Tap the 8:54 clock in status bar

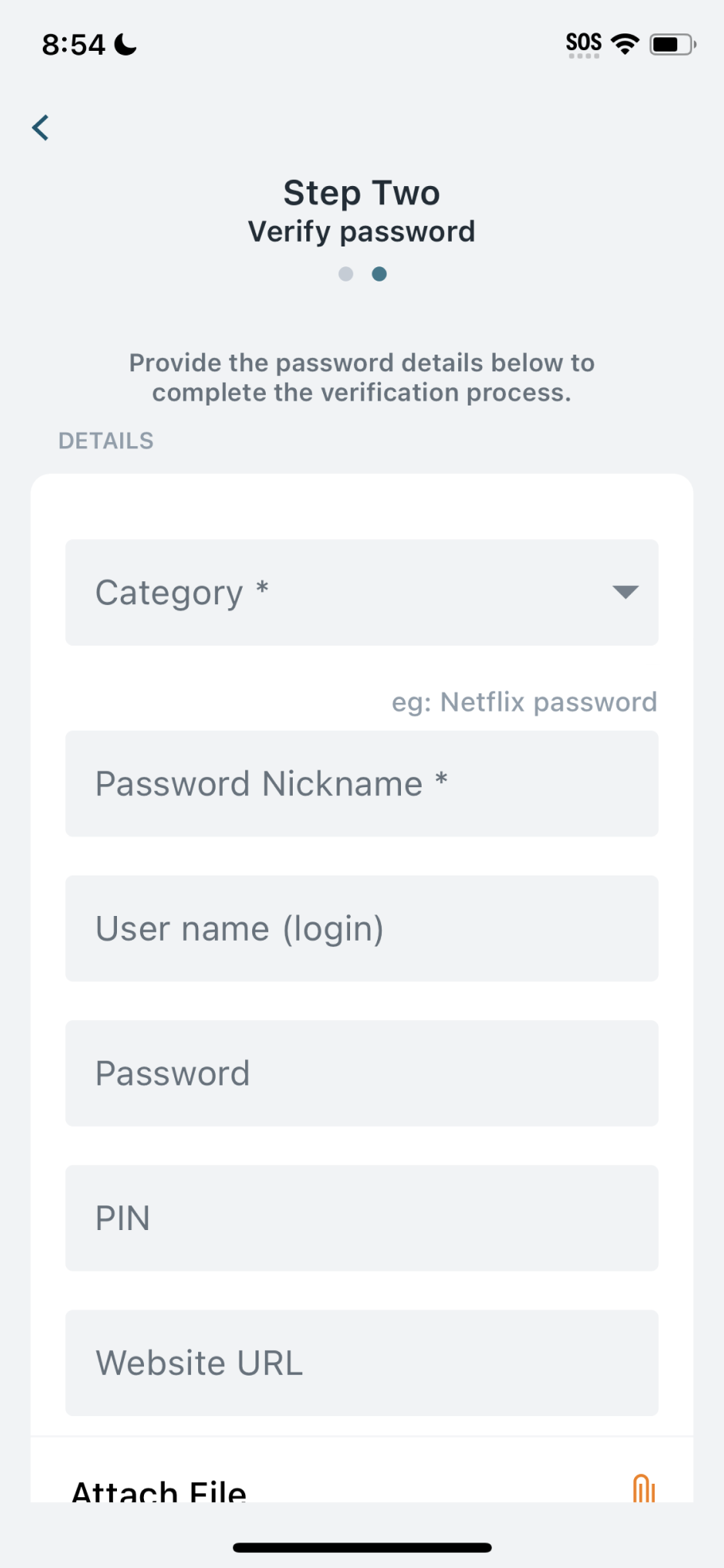(73, 45)
